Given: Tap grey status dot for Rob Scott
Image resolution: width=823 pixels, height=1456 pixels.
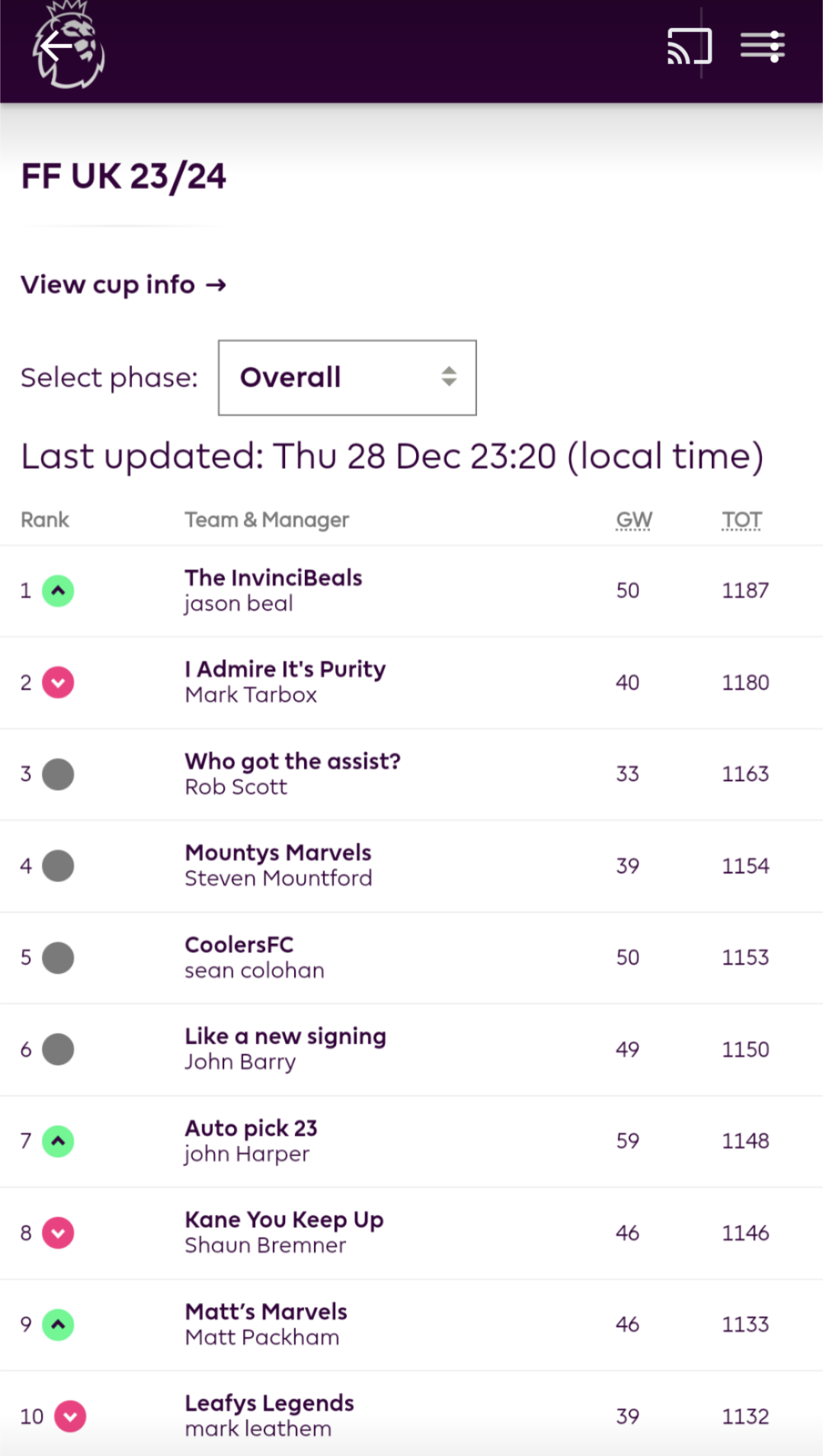Looking at the screenshot, I should click(58, 774).
